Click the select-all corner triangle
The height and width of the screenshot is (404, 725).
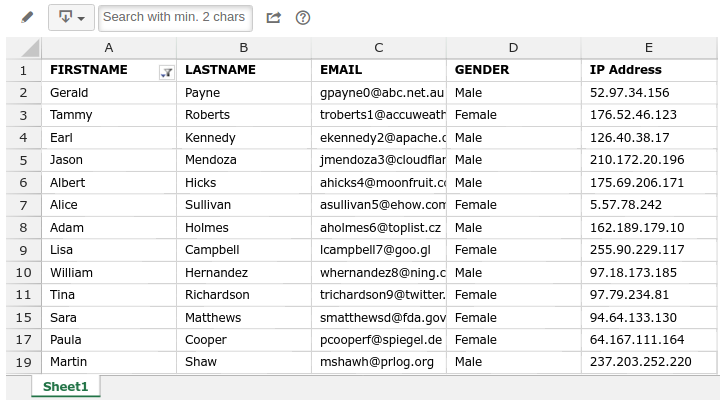tap(25, 48)
